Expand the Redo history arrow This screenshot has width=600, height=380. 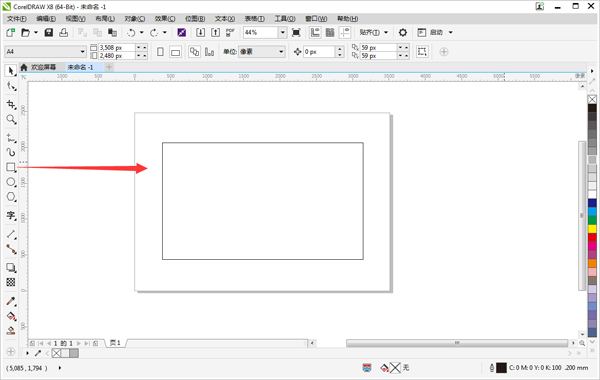click(x=165, y=33)
